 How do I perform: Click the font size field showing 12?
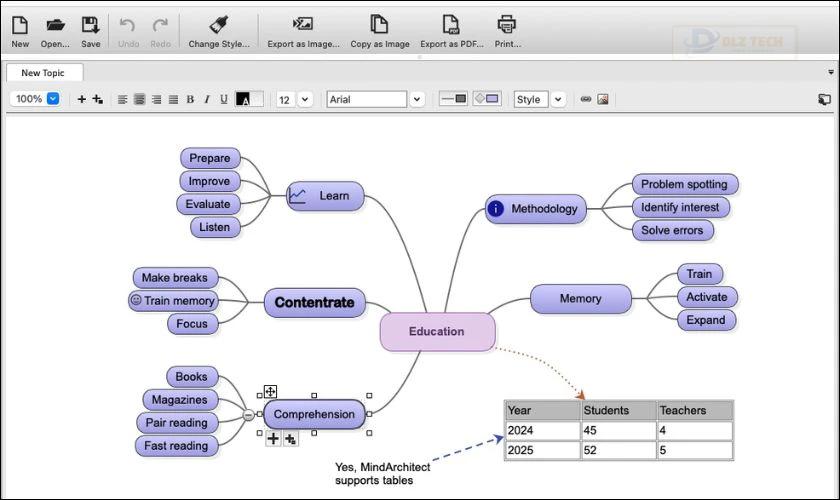(x=286, y=100)
